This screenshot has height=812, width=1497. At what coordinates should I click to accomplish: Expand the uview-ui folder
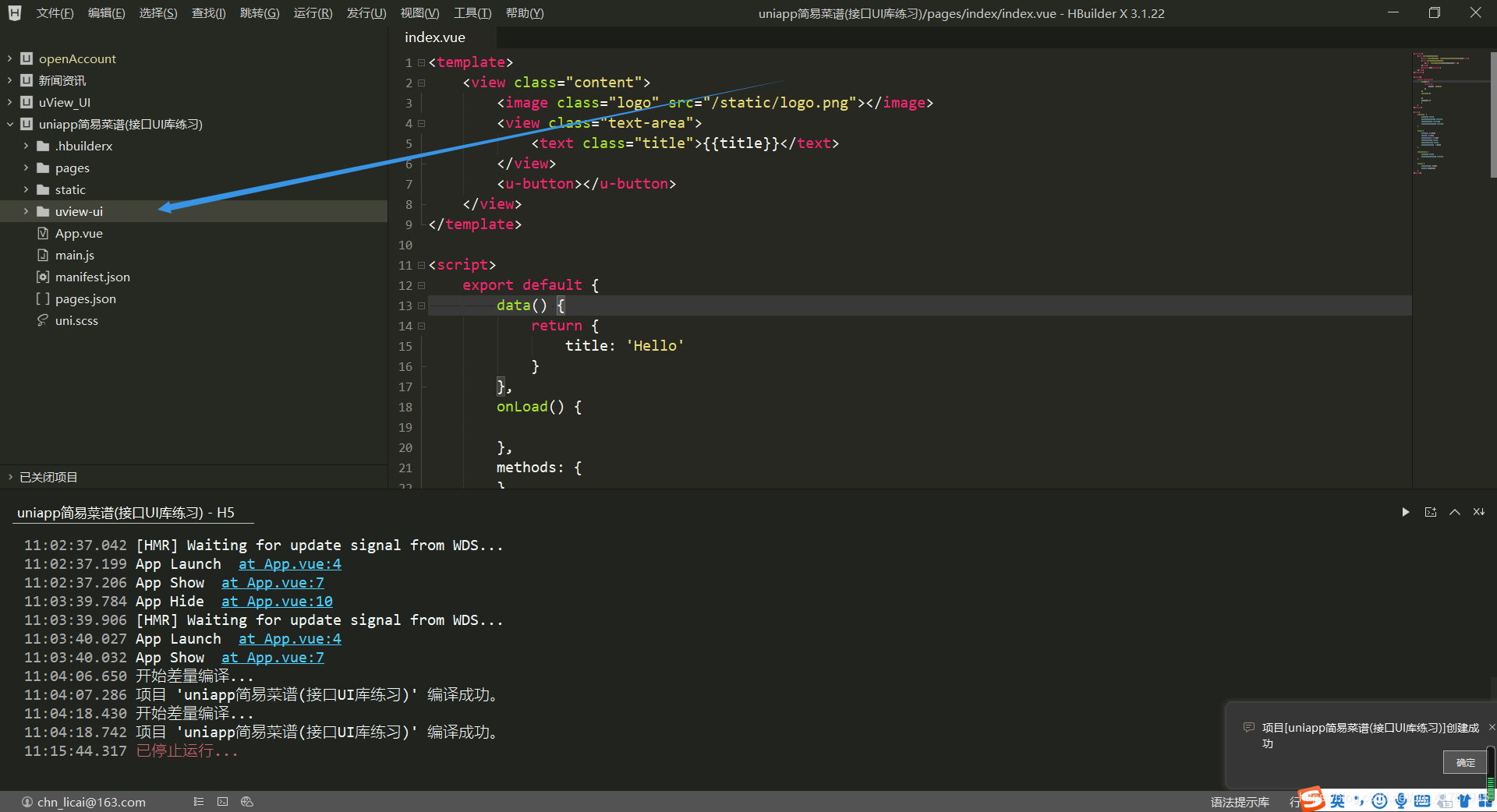click(x=26, y=211)
